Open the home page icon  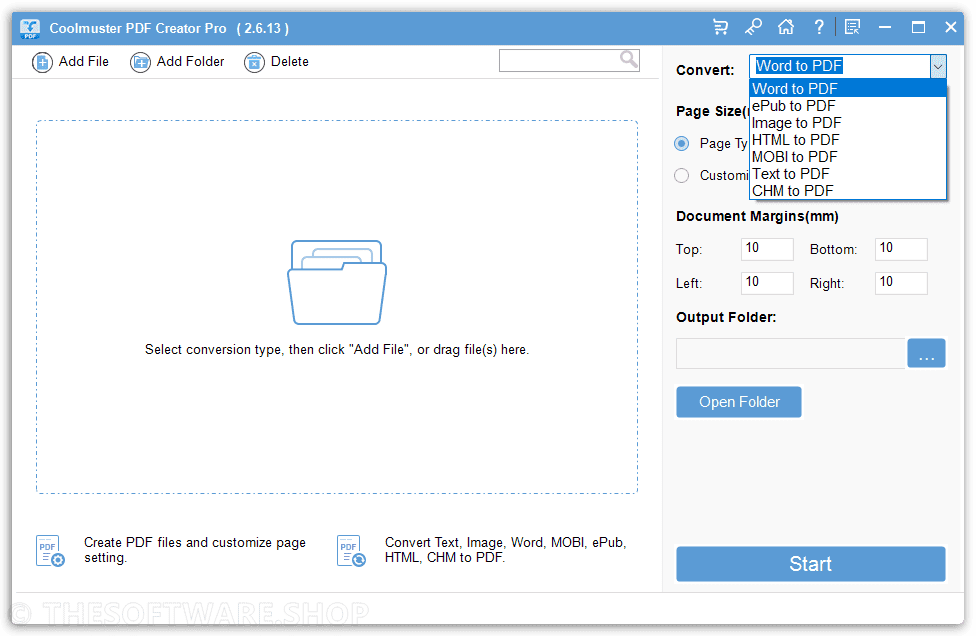(x=786, y=27)
